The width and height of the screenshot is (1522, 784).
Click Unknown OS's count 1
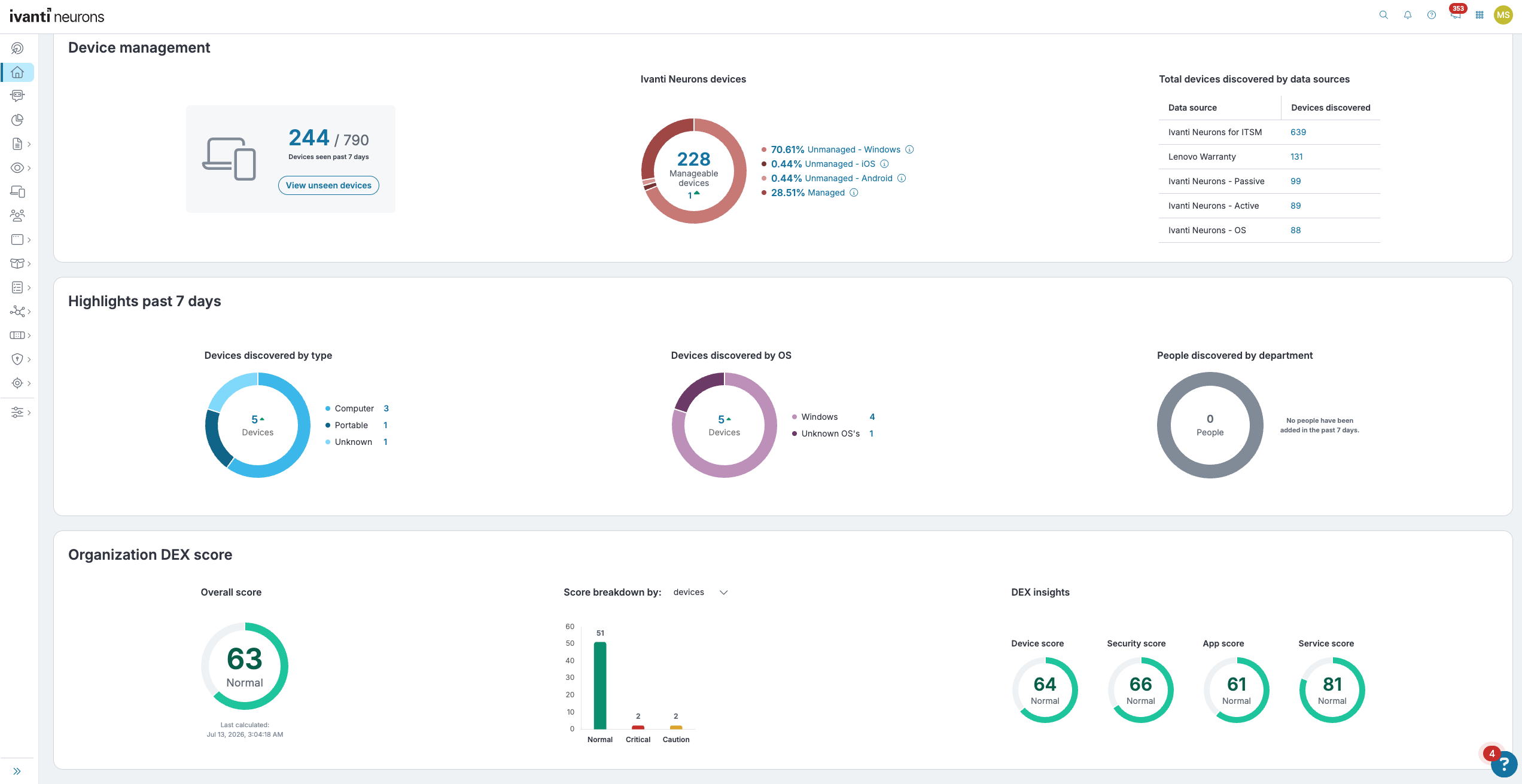pyautogui.click(x=871, y=434)
